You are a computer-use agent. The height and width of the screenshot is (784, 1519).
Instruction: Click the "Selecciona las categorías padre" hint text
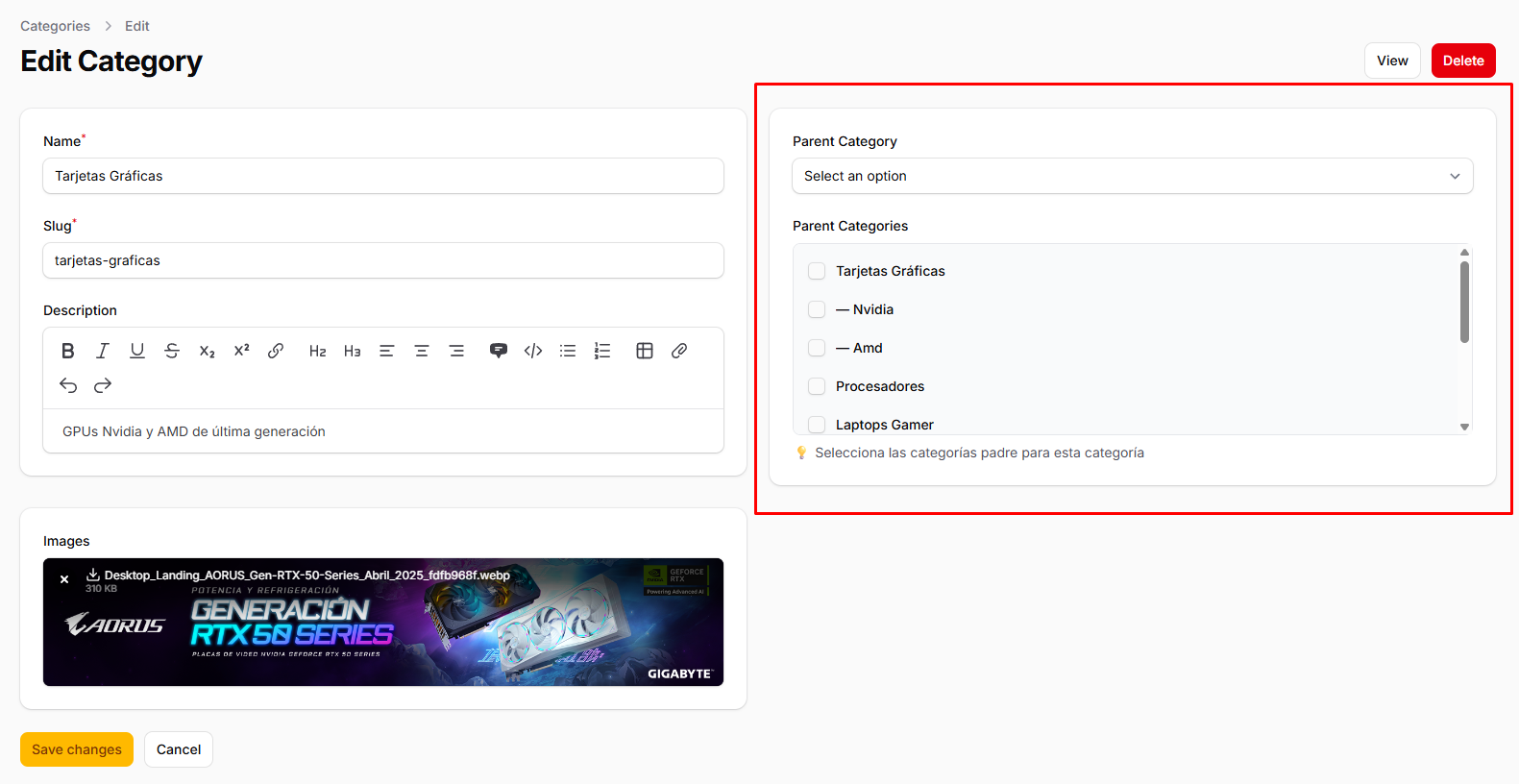[x=979, y=453]
